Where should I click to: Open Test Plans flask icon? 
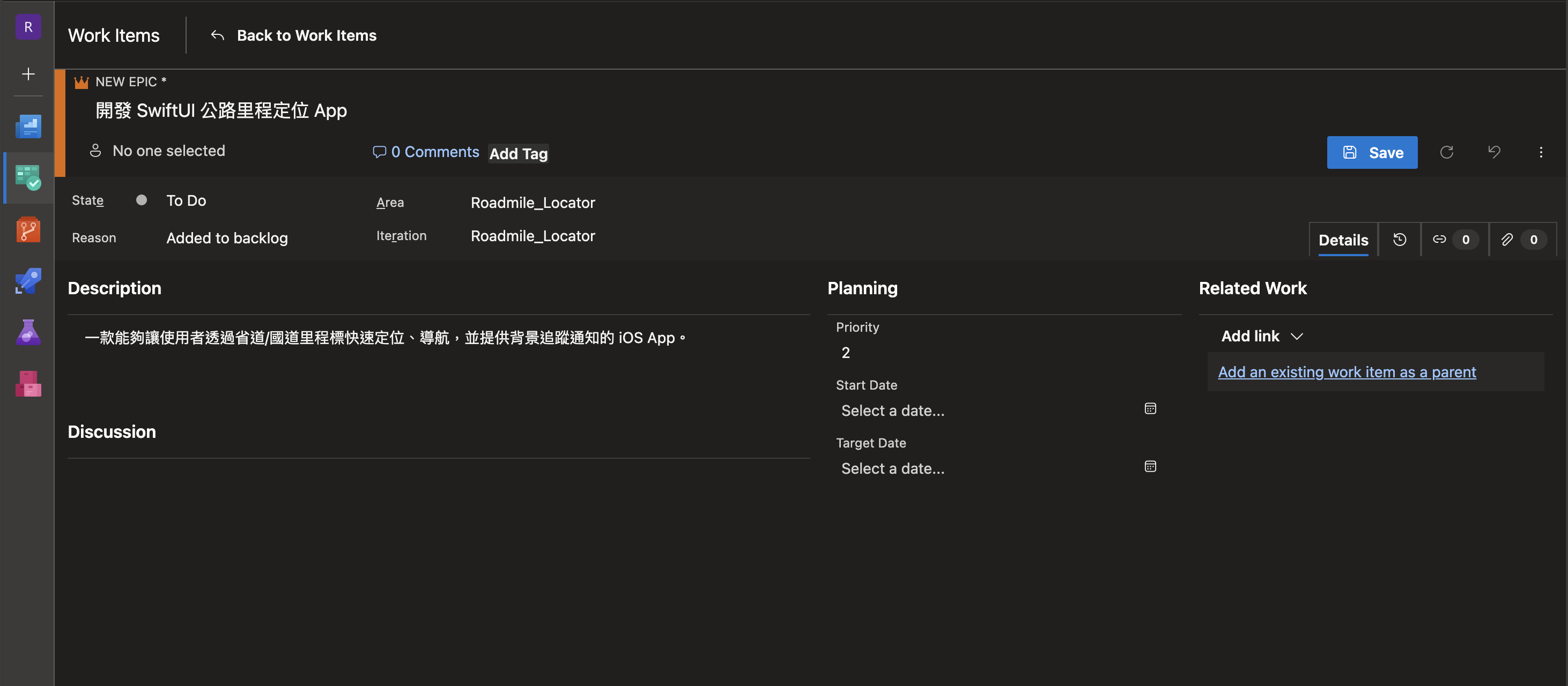pos(28,332)
